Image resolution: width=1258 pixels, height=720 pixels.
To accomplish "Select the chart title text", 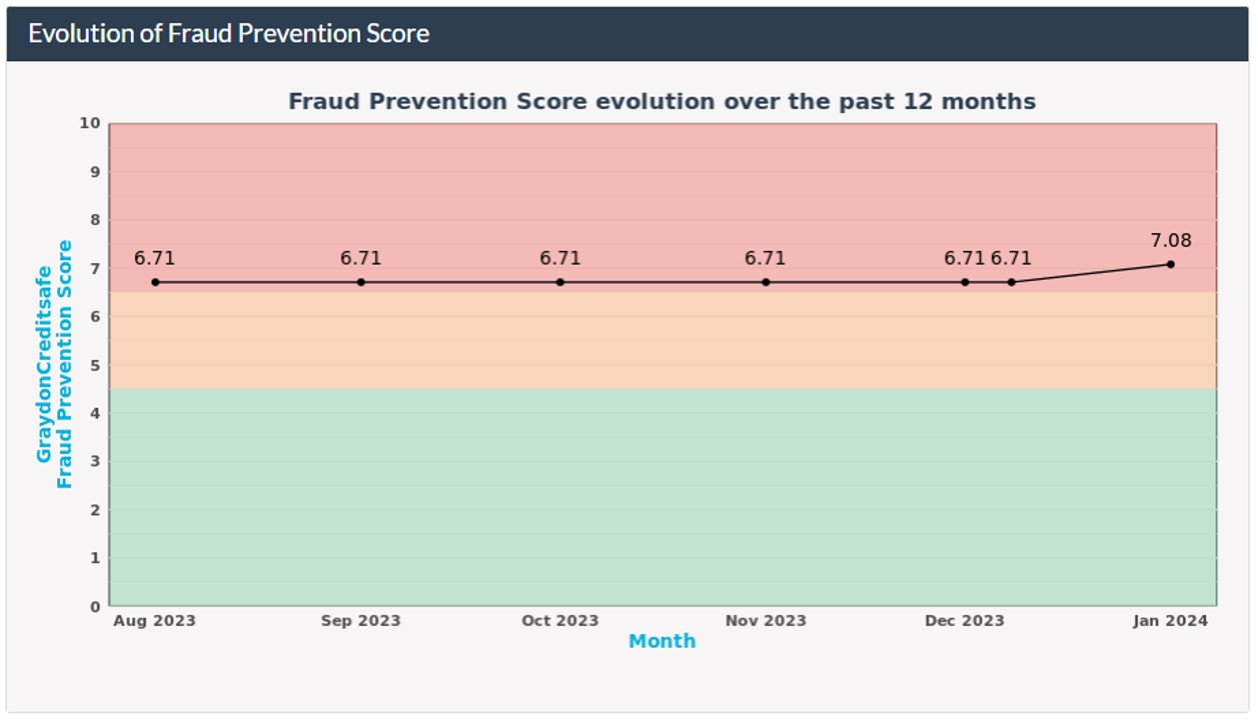I will coord(663,101).
